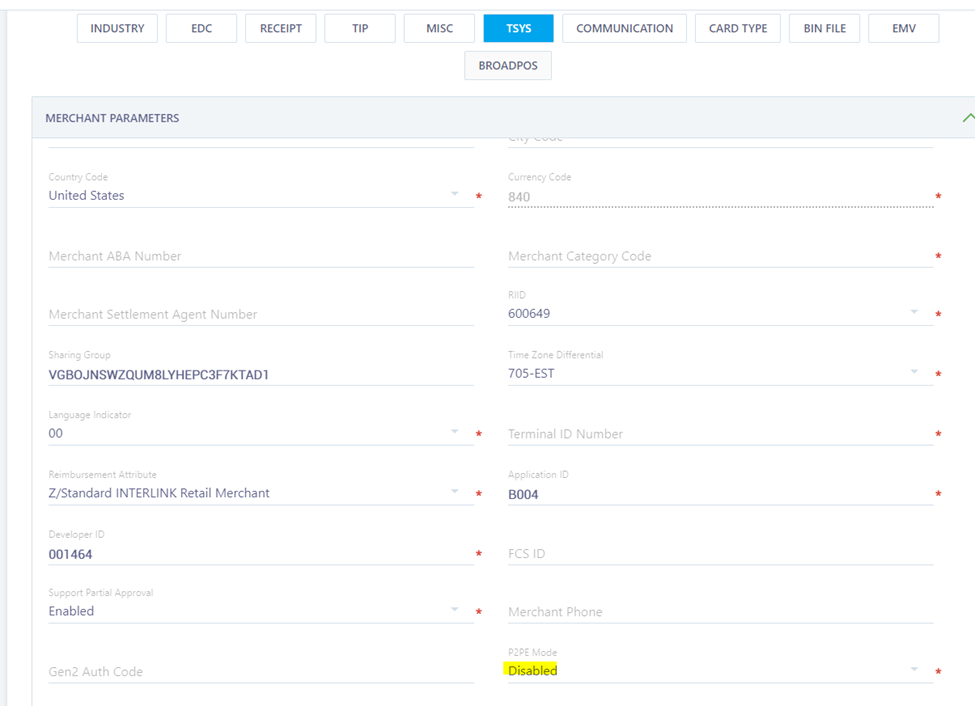Focus the Developer ID field with 001464

pos(261,554)
